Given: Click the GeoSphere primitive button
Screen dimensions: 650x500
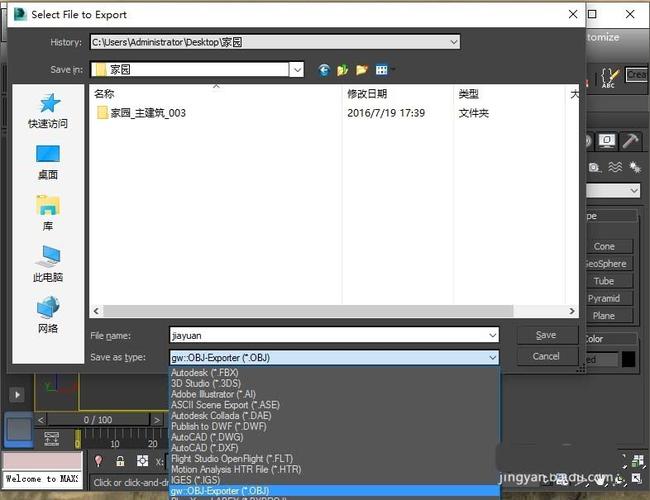Looking at the screenshot, I should [x=609, y=264].
